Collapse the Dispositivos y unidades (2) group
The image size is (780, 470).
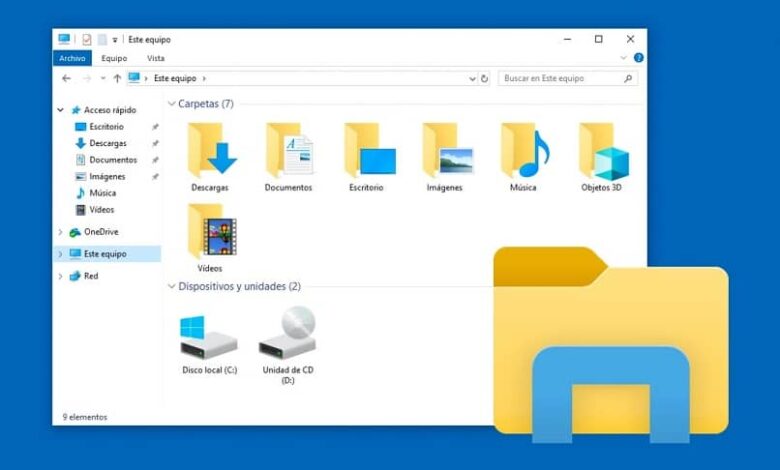coord(172,286)
